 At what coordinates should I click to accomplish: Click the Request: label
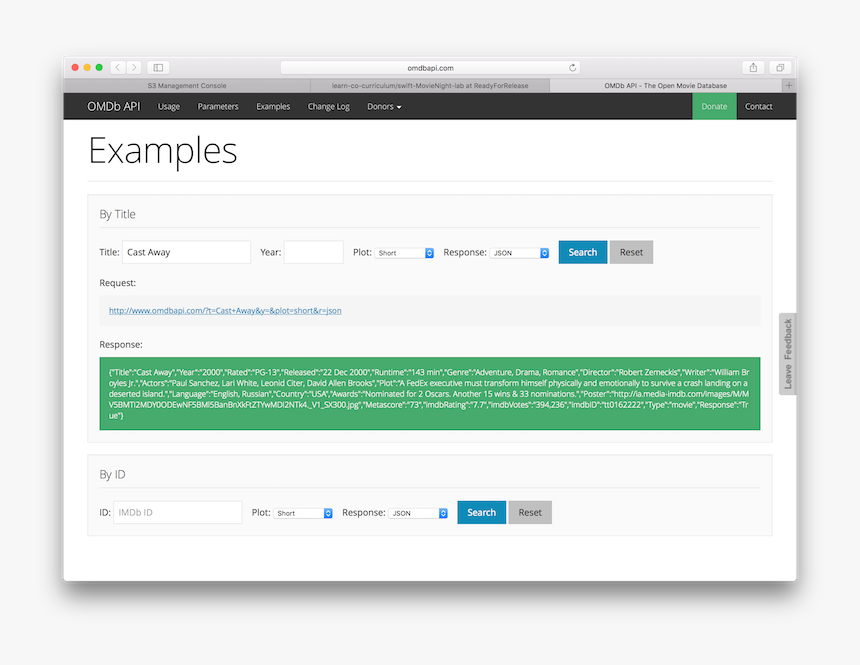[x=117, y=283]
